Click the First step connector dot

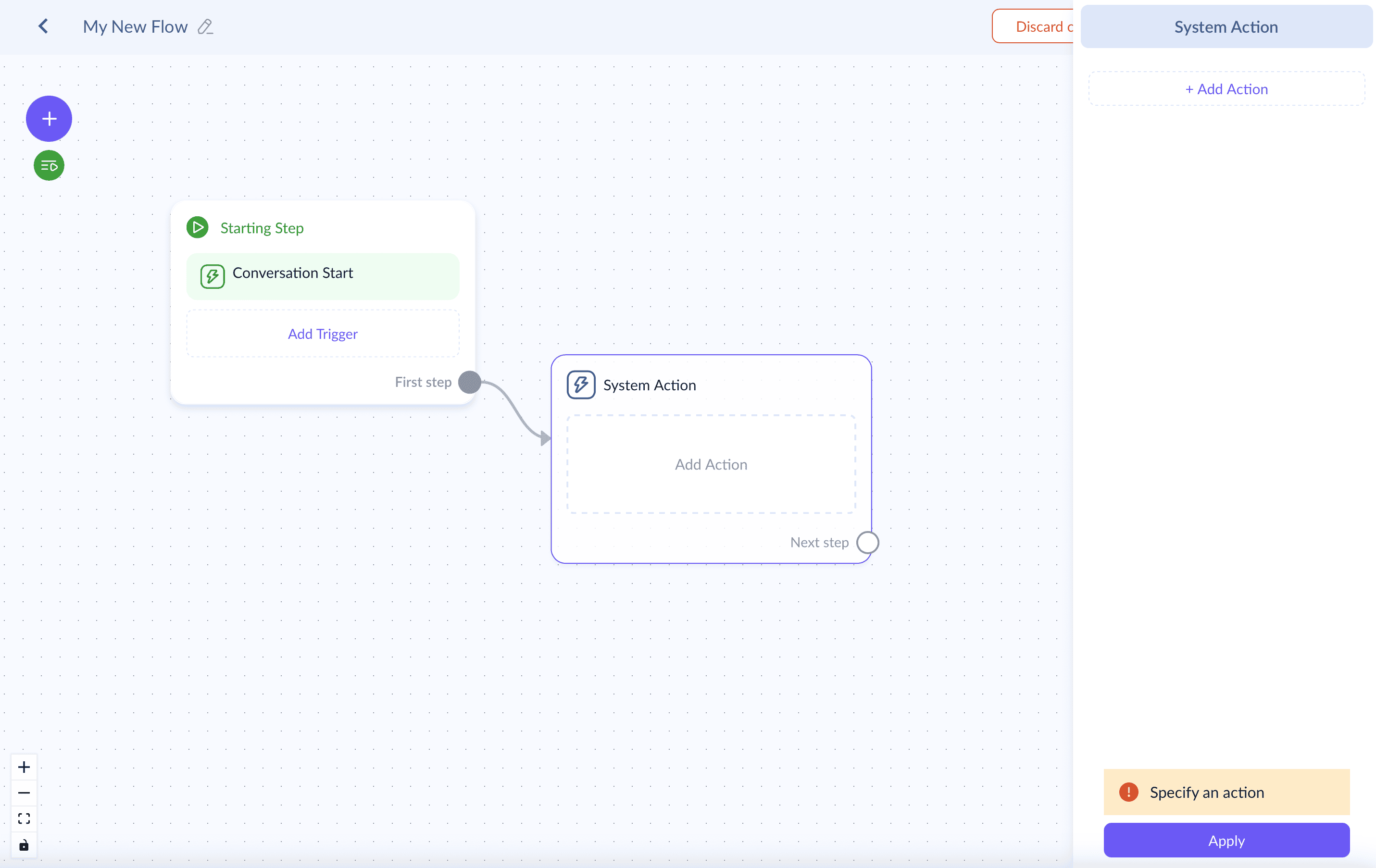[x=470, y=382]
